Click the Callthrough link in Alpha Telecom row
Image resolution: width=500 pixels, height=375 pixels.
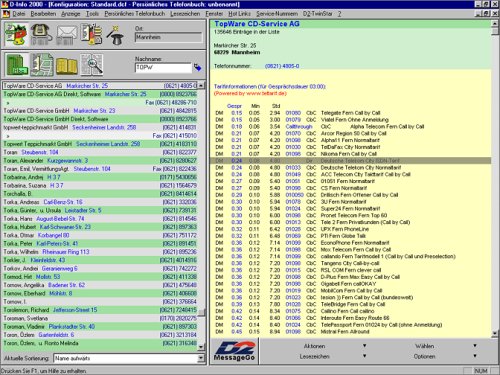point(299,127)
